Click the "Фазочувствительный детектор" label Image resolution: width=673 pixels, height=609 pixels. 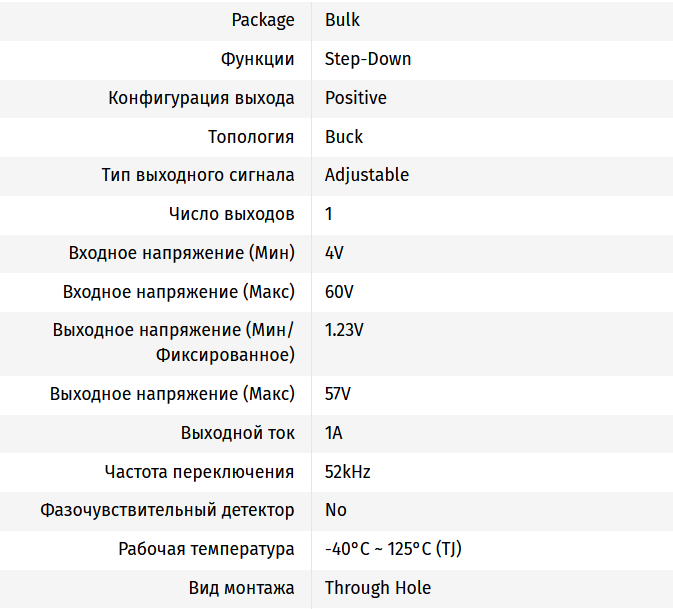point(168,510)
